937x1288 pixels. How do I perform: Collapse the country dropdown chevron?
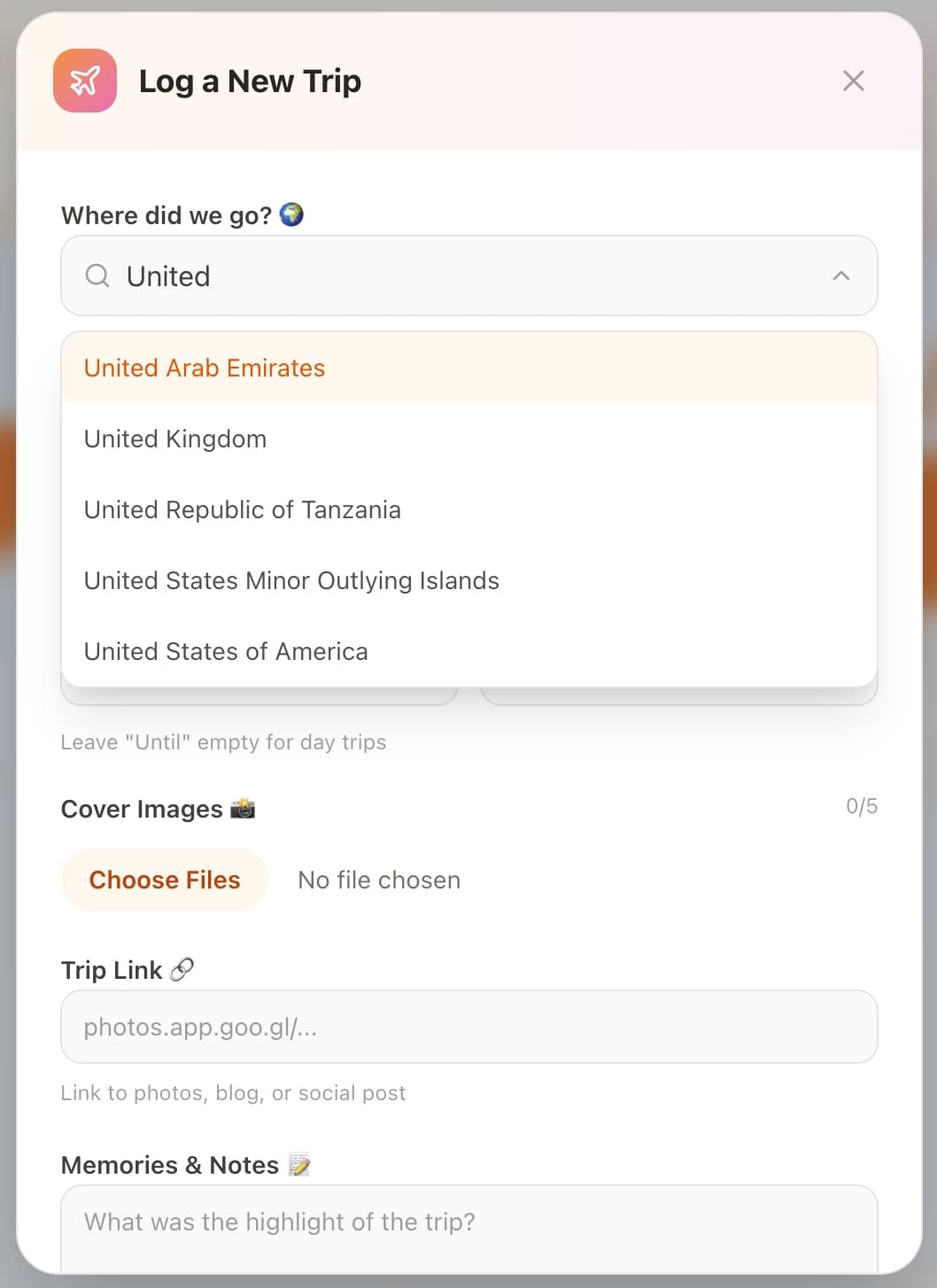tap(840, 276)
